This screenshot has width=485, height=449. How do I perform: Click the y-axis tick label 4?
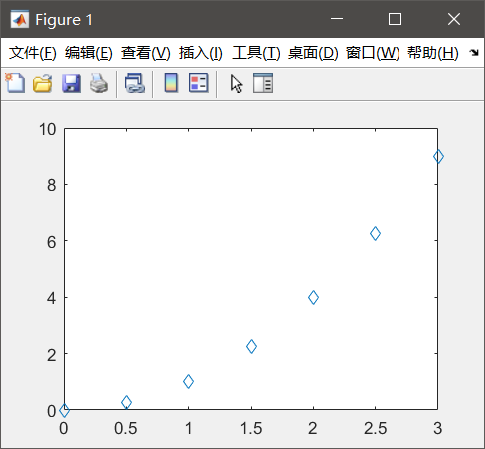click(52, 298)
